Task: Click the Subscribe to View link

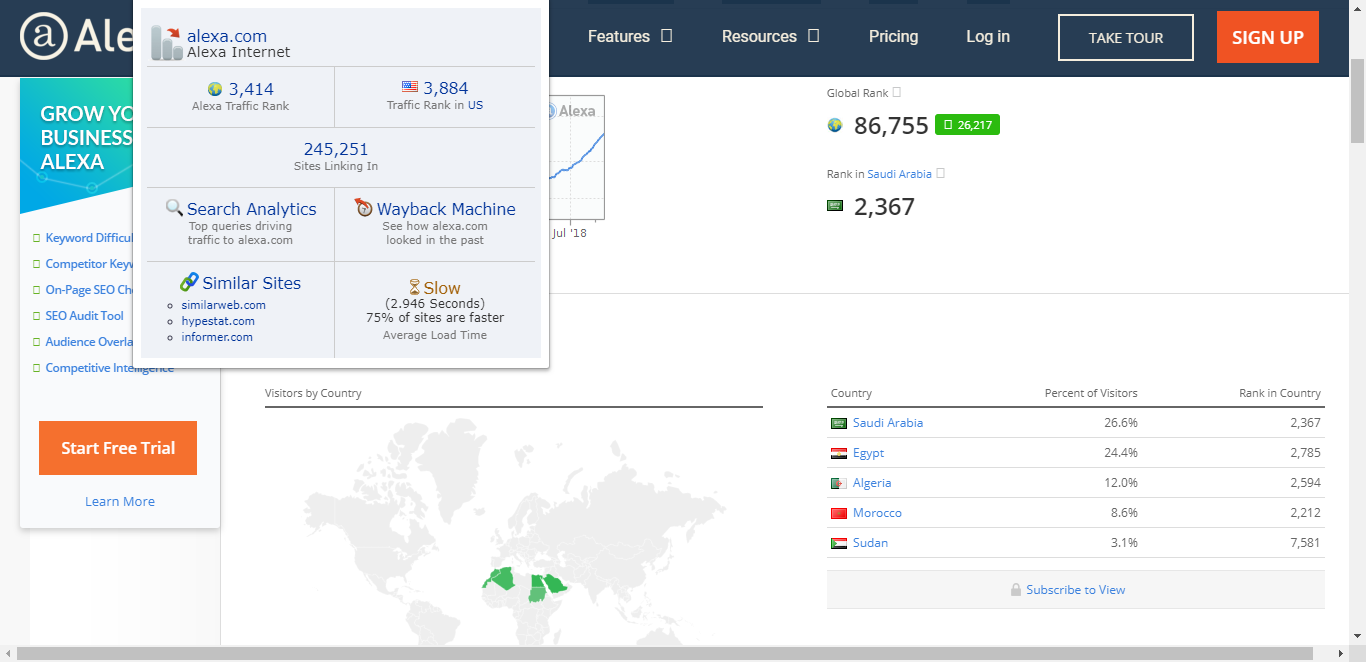Action: pyautogui.click(x=1076, y=590)
